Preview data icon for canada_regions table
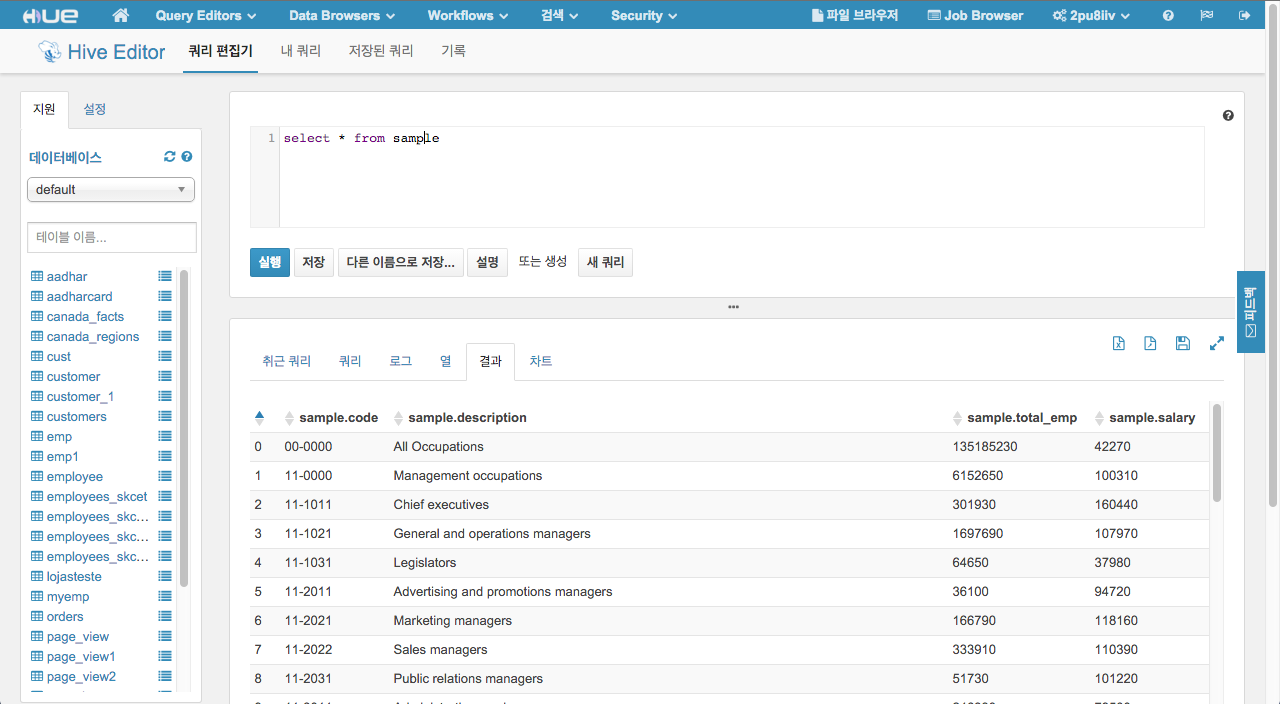The width and height of the screenshot is (1280, 704). point(165,336)
